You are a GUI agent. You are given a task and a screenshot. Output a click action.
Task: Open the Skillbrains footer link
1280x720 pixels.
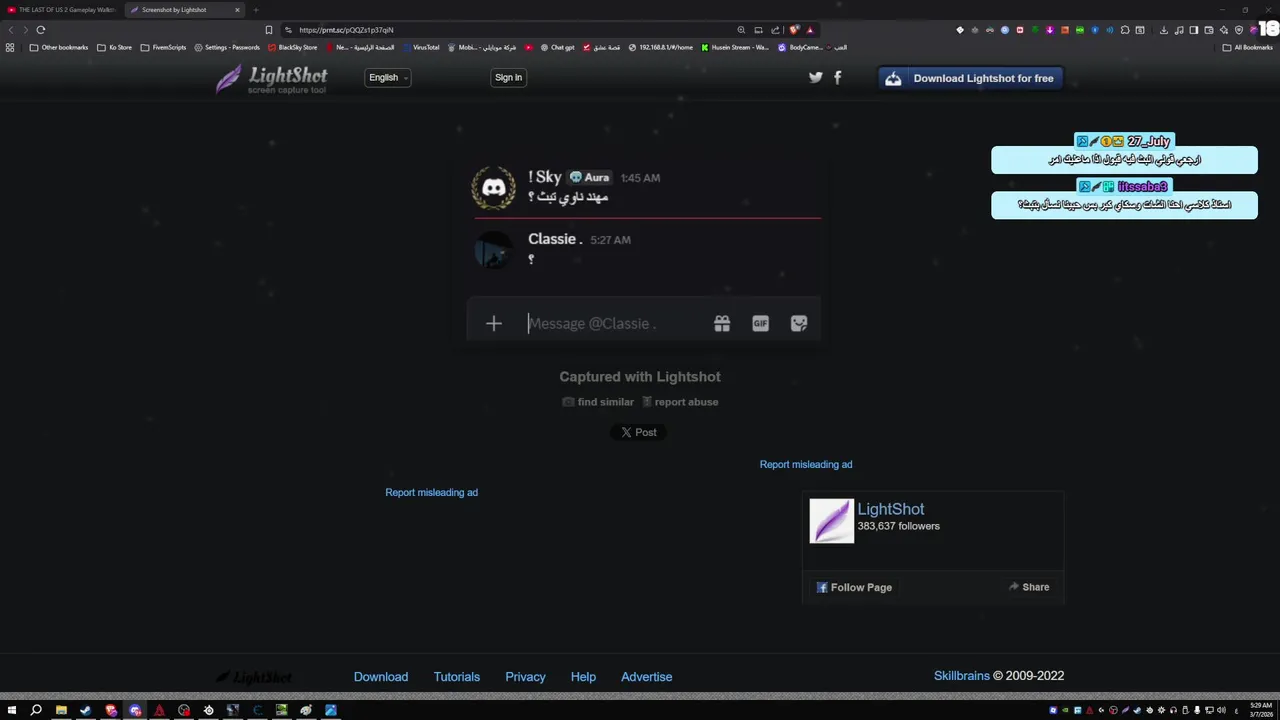[x=962, y=676]
